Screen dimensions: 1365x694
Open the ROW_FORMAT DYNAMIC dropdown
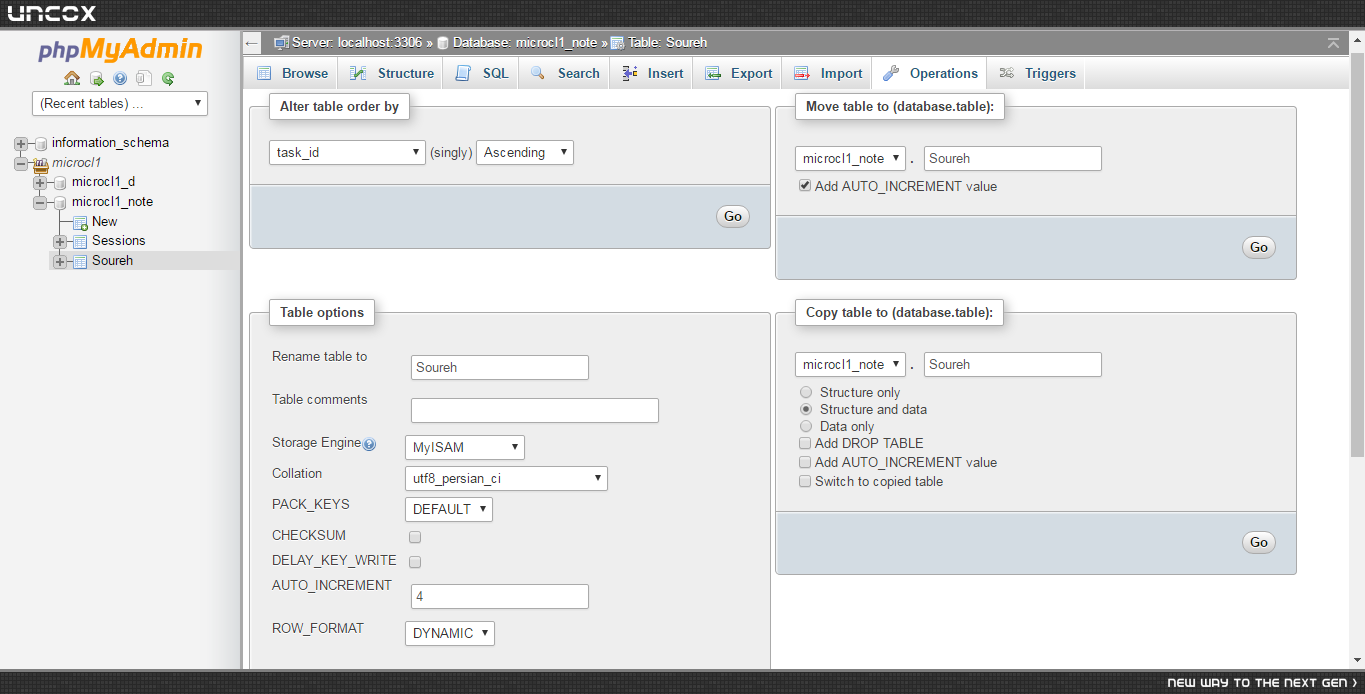click(x=450, y=633)
